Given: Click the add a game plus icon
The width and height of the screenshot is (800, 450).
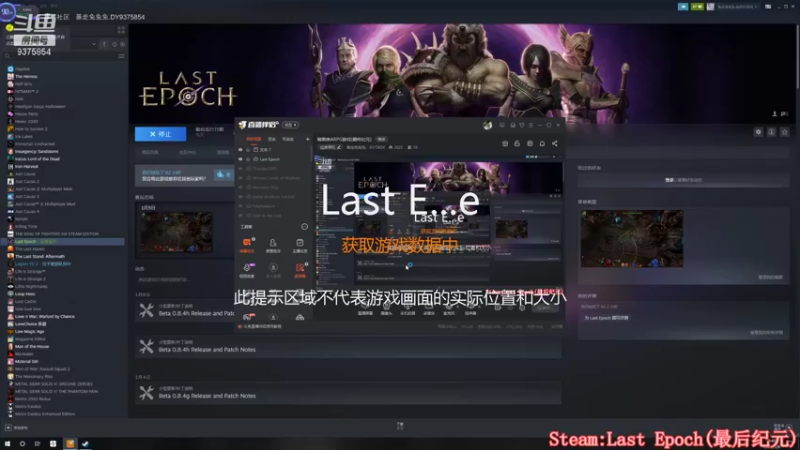Looking at the screenshot, I should (8, 428).
